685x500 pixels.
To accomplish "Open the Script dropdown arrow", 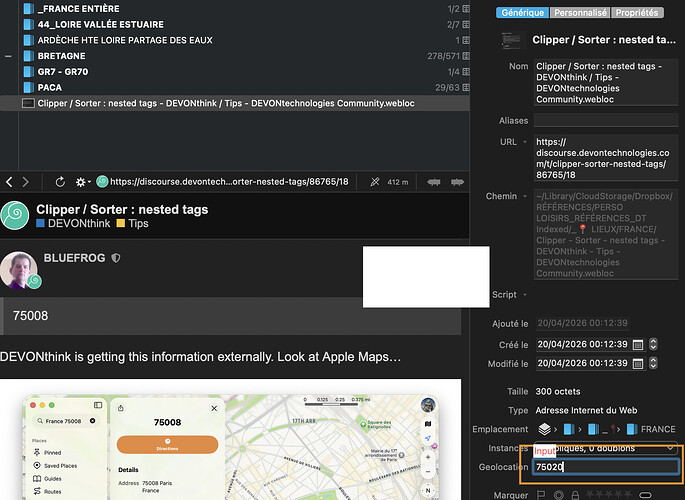I will coord(525,295).
